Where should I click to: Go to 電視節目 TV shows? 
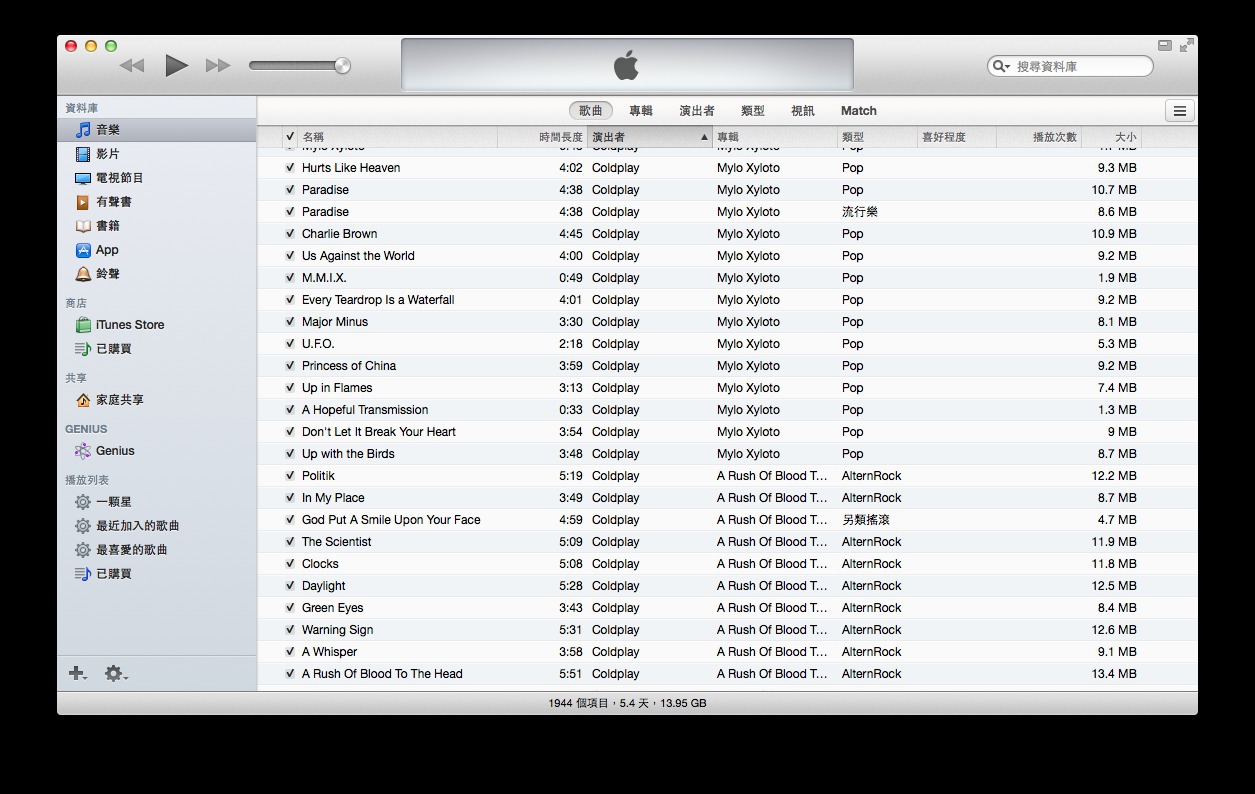pyautogui.click(x=157, y=178)
